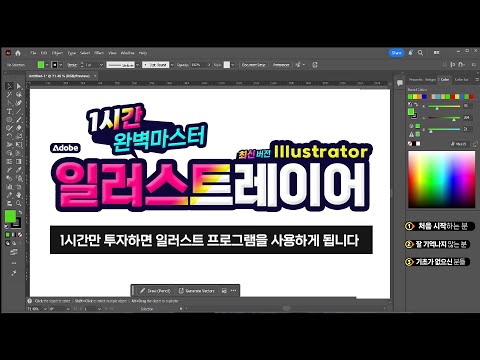Activate the green Fill box in toolbar
480x360 pixels.
10,217
